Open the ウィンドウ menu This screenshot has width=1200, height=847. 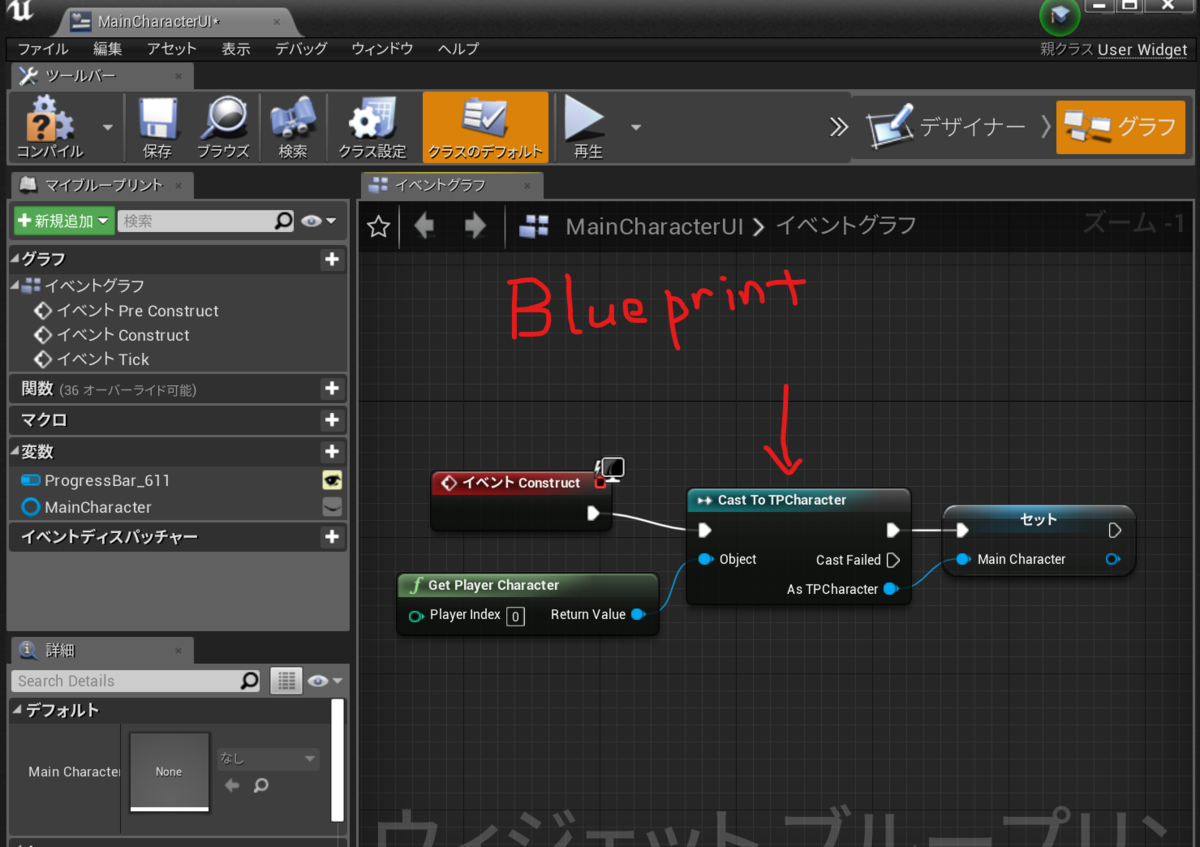[382, 49]
